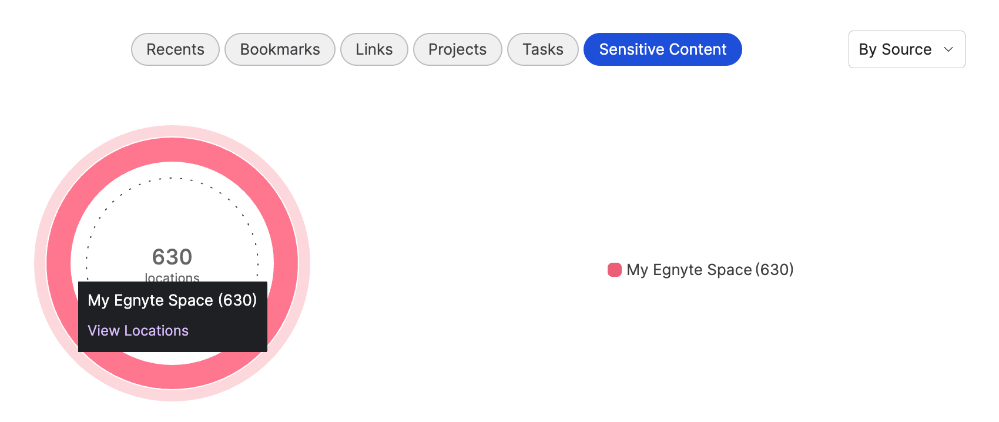
Task: Click the locations label under 630
Action: (x=172, y=277)
